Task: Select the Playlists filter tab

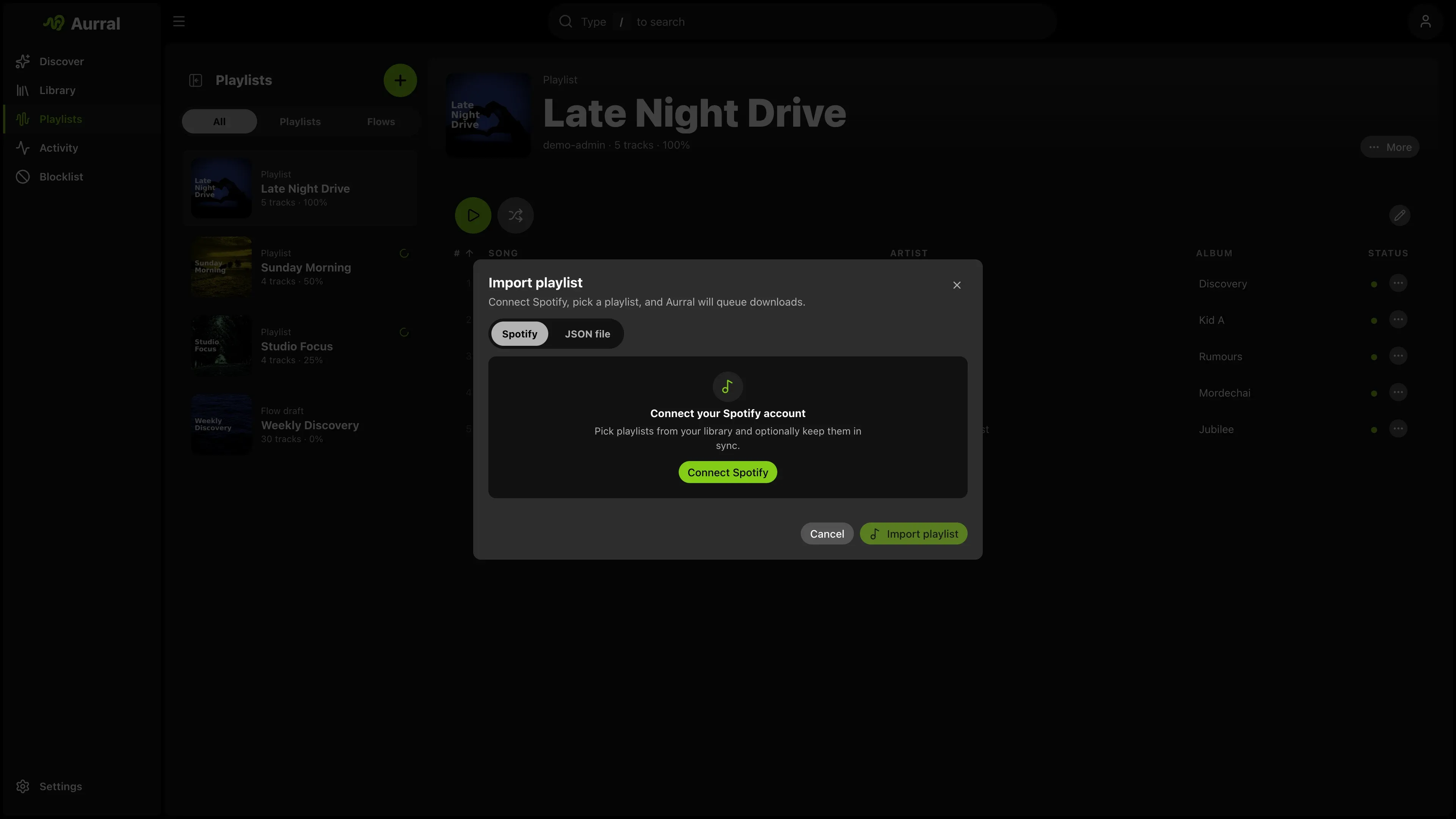Action: tap(300, 121)
